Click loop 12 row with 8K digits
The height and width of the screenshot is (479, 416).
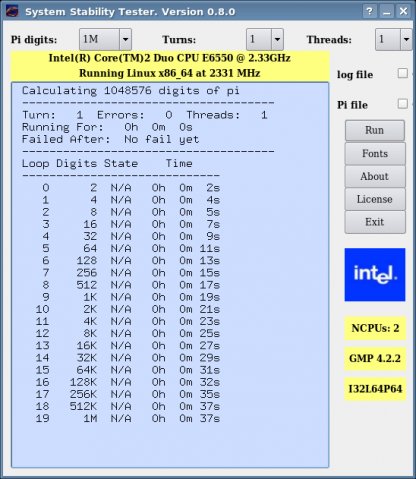click(128, 333)
